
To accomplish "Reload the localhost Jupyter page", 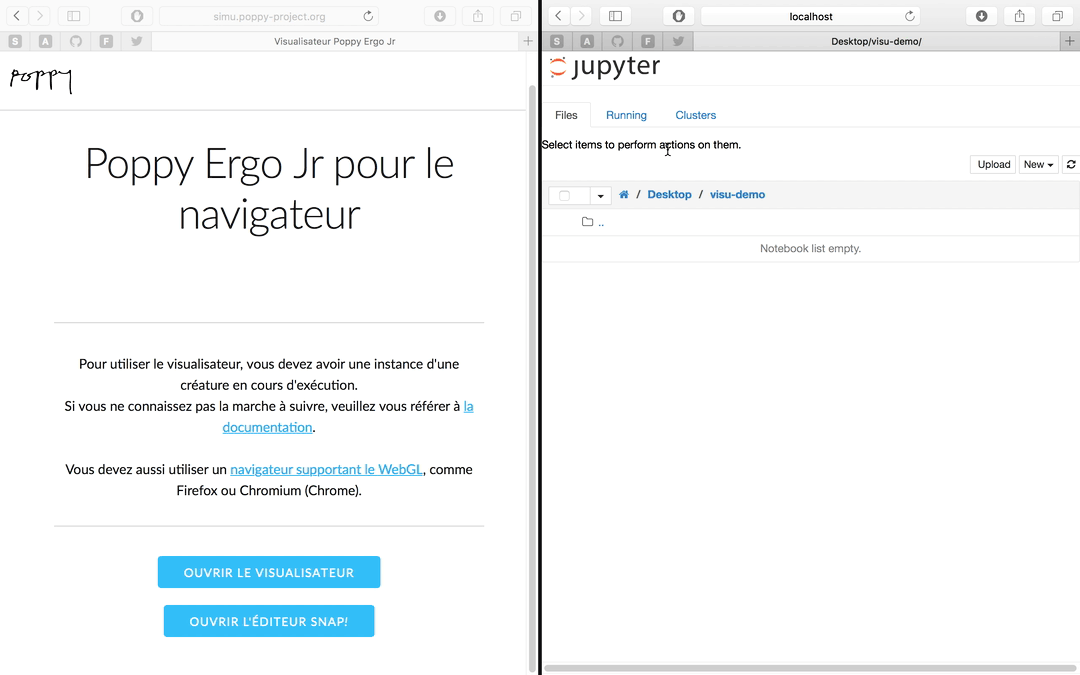I will [910, 16].
